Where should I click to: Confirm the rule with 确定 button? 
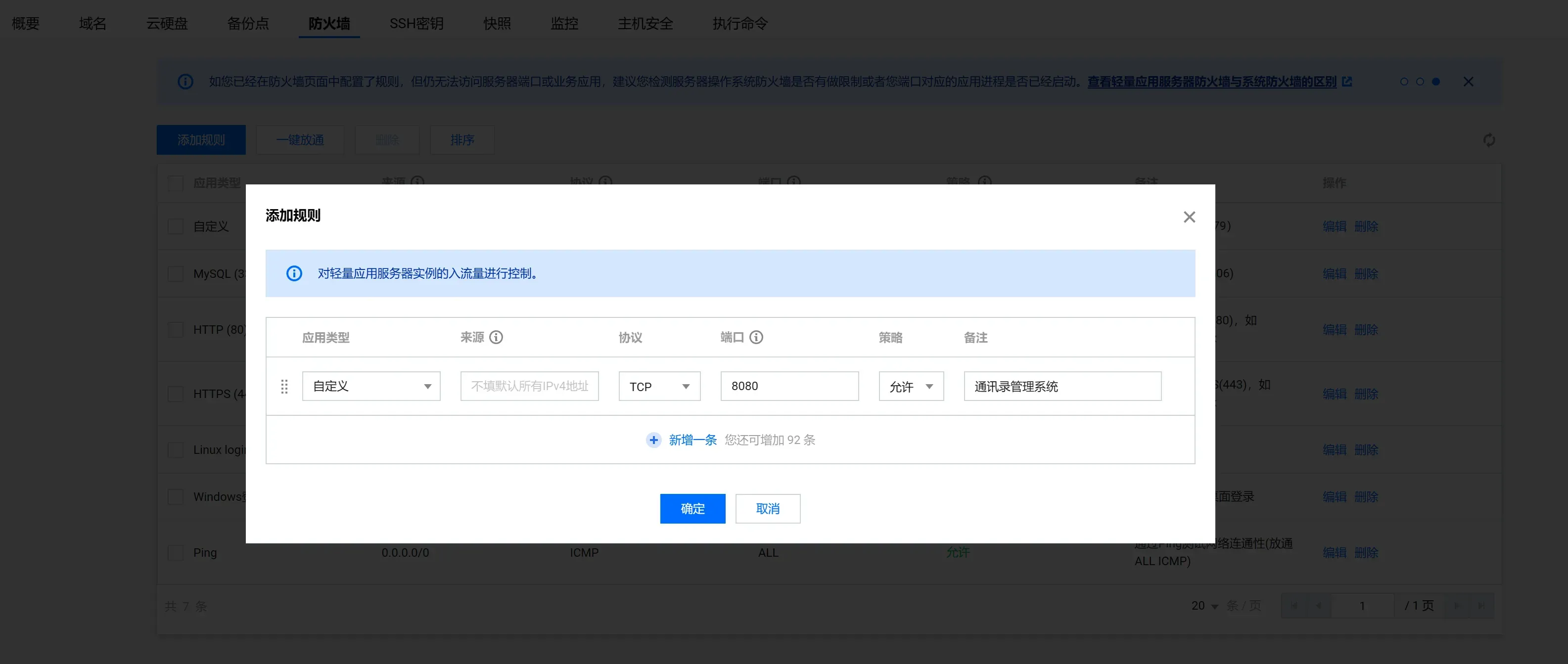coord(692,509)
